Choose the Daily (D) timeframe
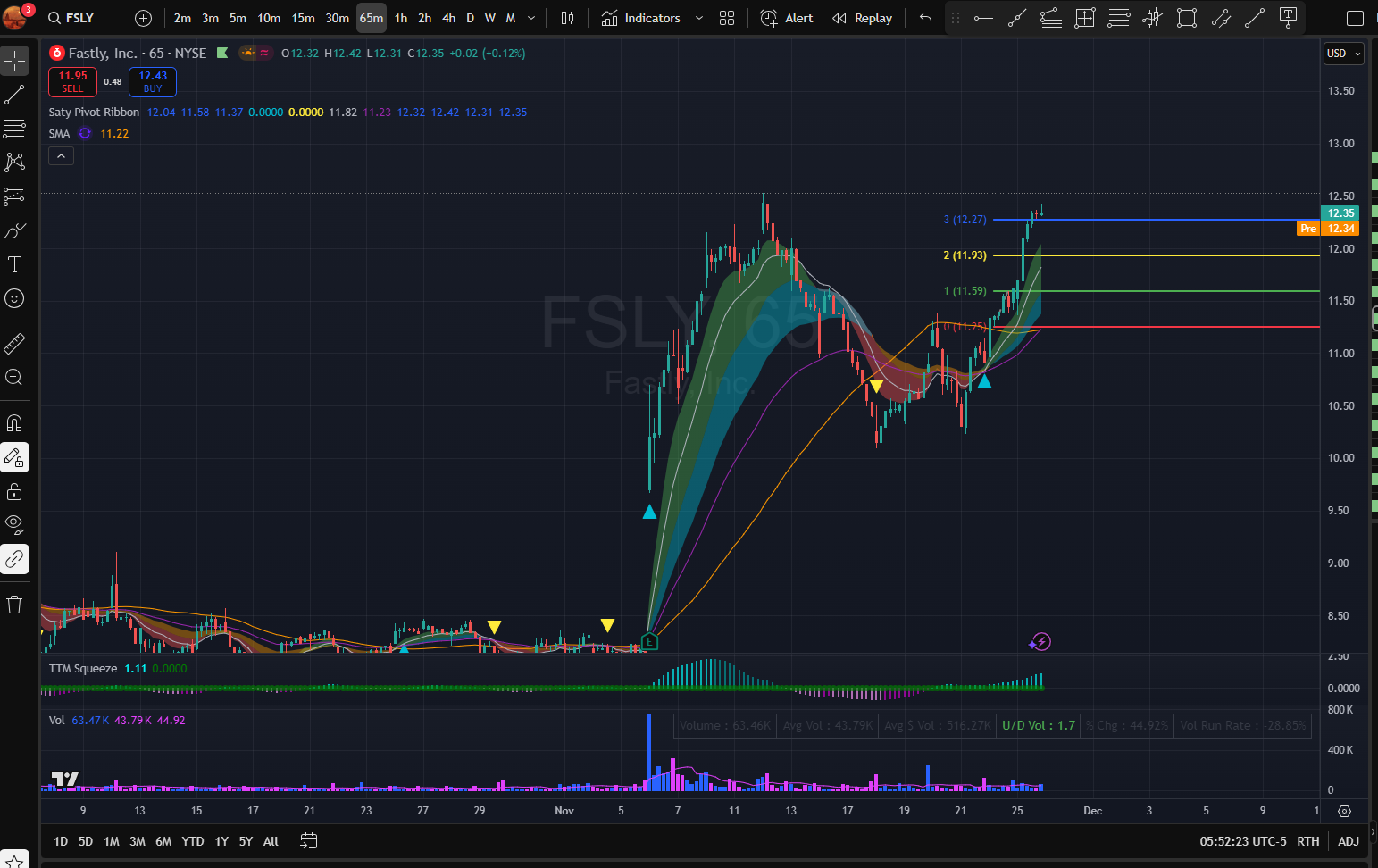The image size is (1378, 868). [471, 18]
